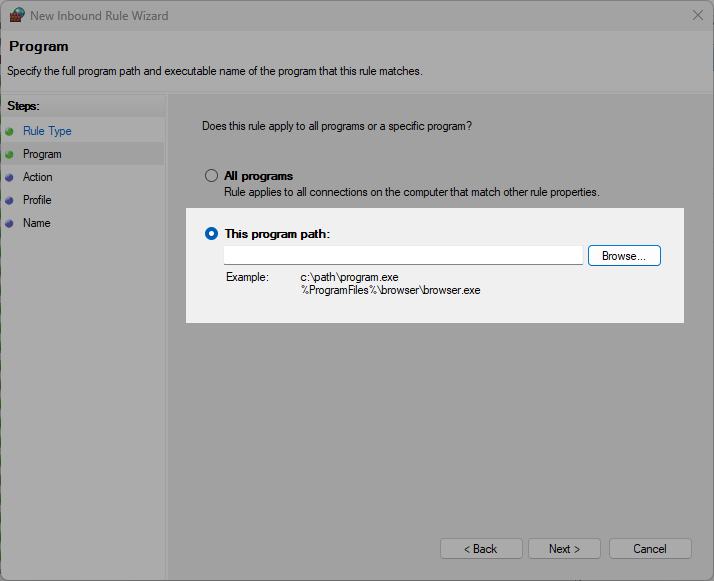Click the 'Specify the full program path' instruction
This screenshot has width=714, height=581.
click(215, 71)
